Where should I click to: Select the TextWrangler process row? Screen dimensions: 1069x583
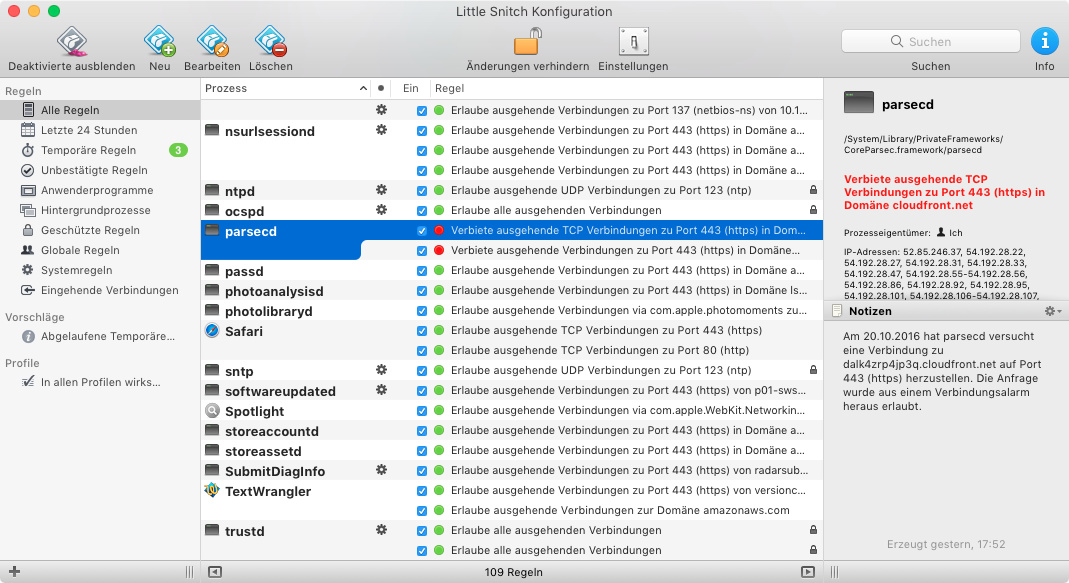tap(267, 491)
